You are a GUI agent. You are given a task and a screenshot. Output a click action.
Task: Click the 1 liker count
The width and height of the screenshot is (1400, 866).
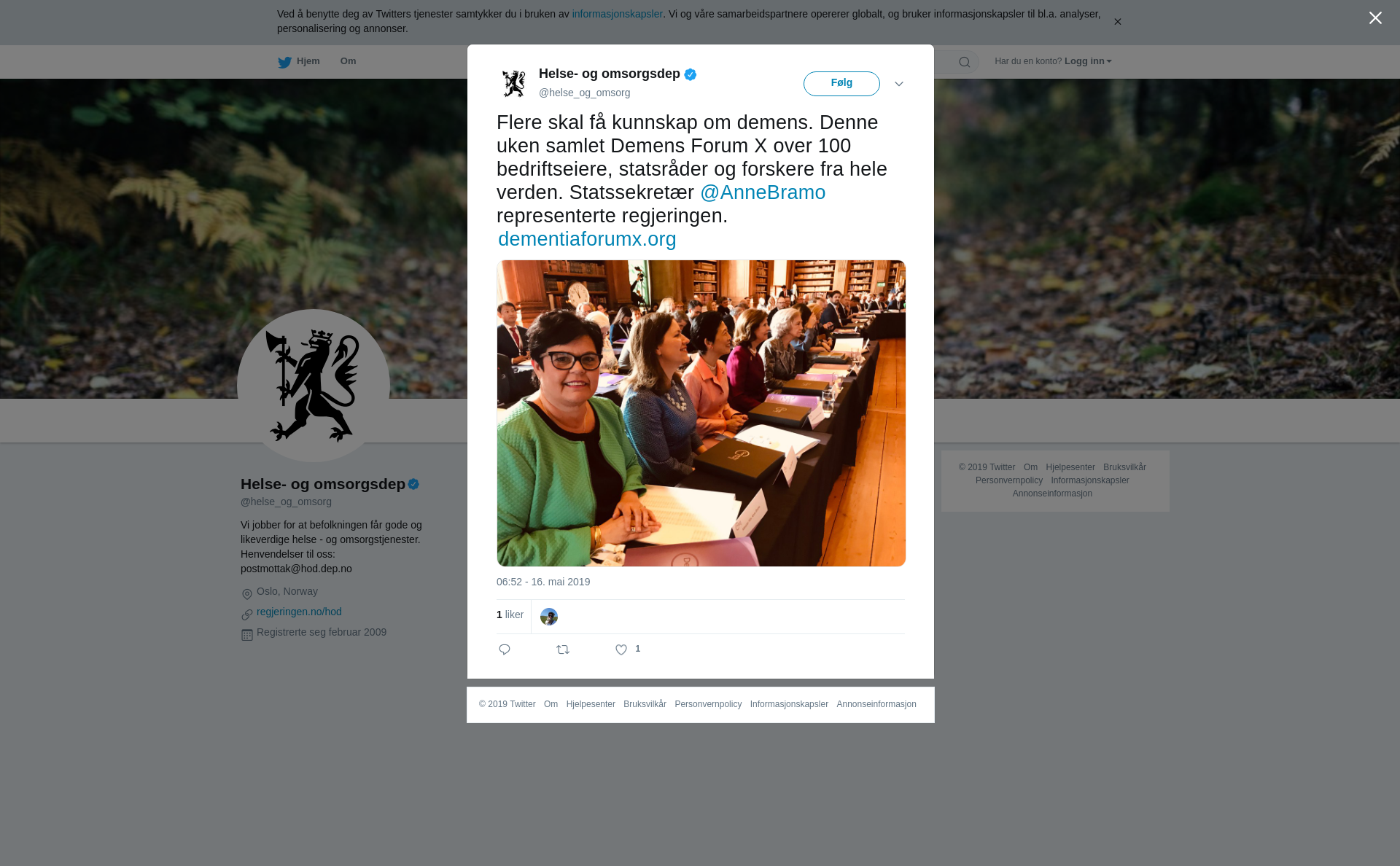(x=510, y=615)
